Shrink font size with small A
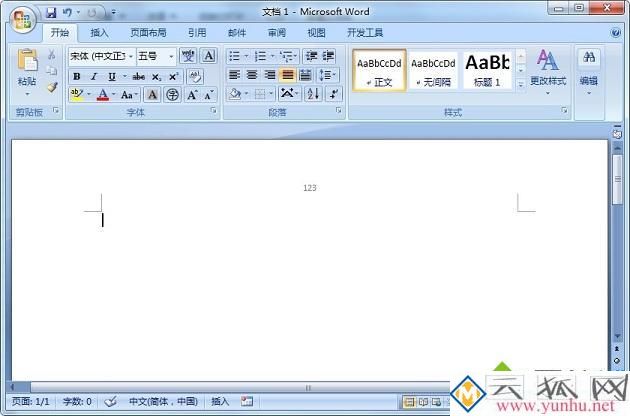This screenshot has height=416, width=630. point(209,95)
